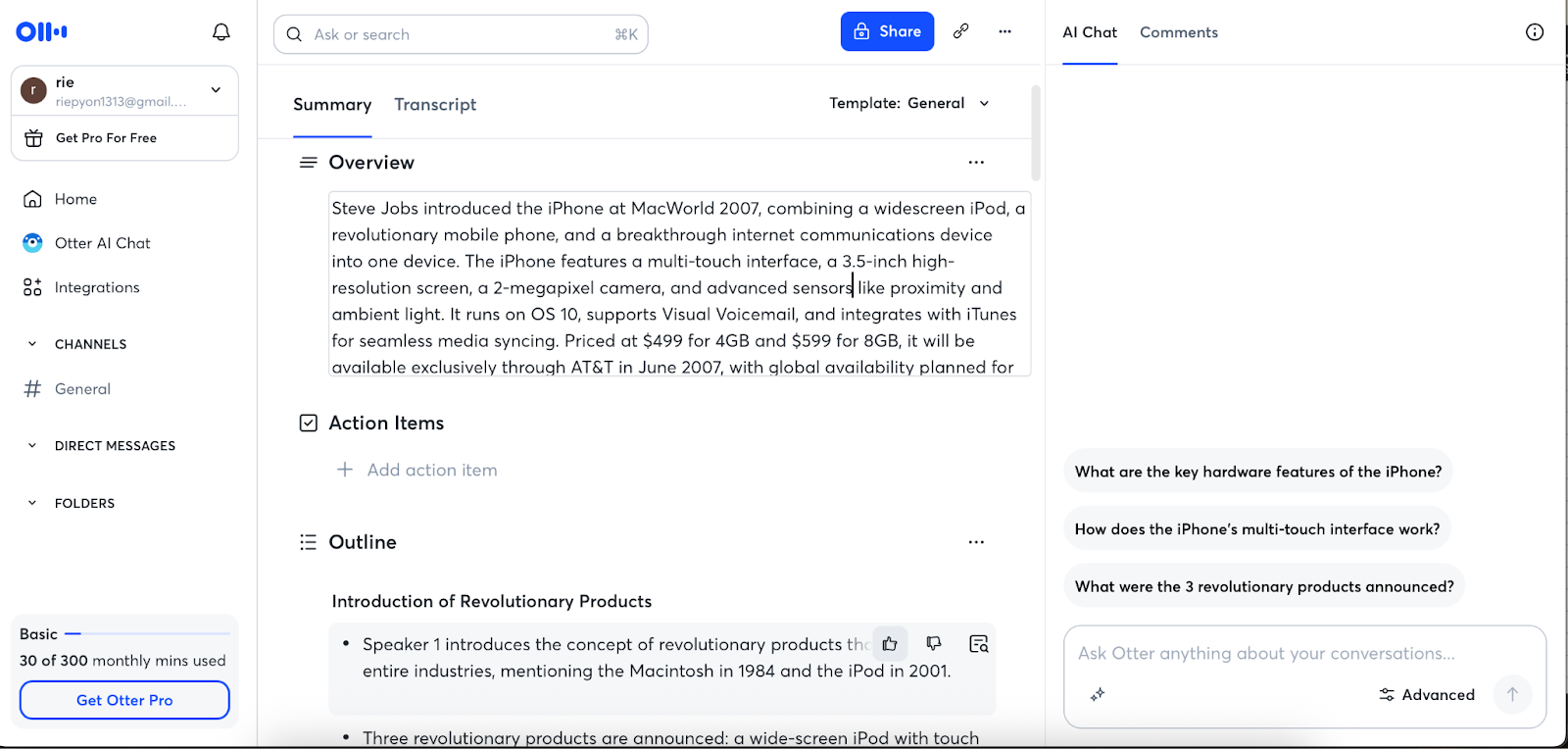The image size is (1568, 749).
Task: Click the search magnifier icon
Action: click(294, 34)
